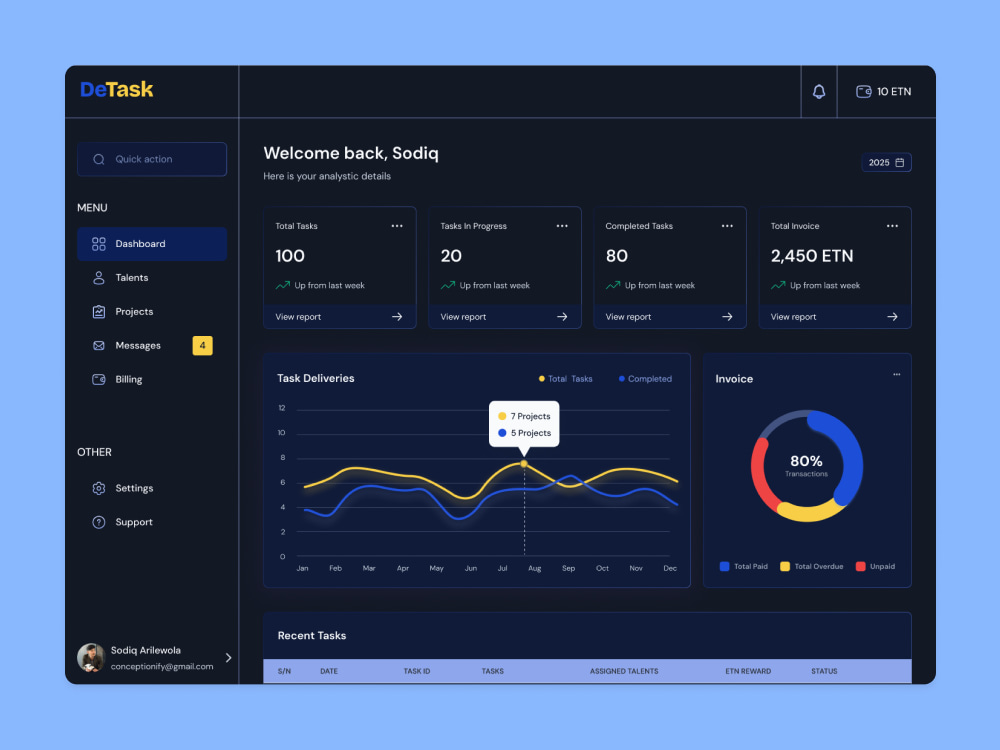Viewport: 1000px width, 750px height.
Task: Click the Completed Tasks card arrow icon
Action: pos(727,317)
